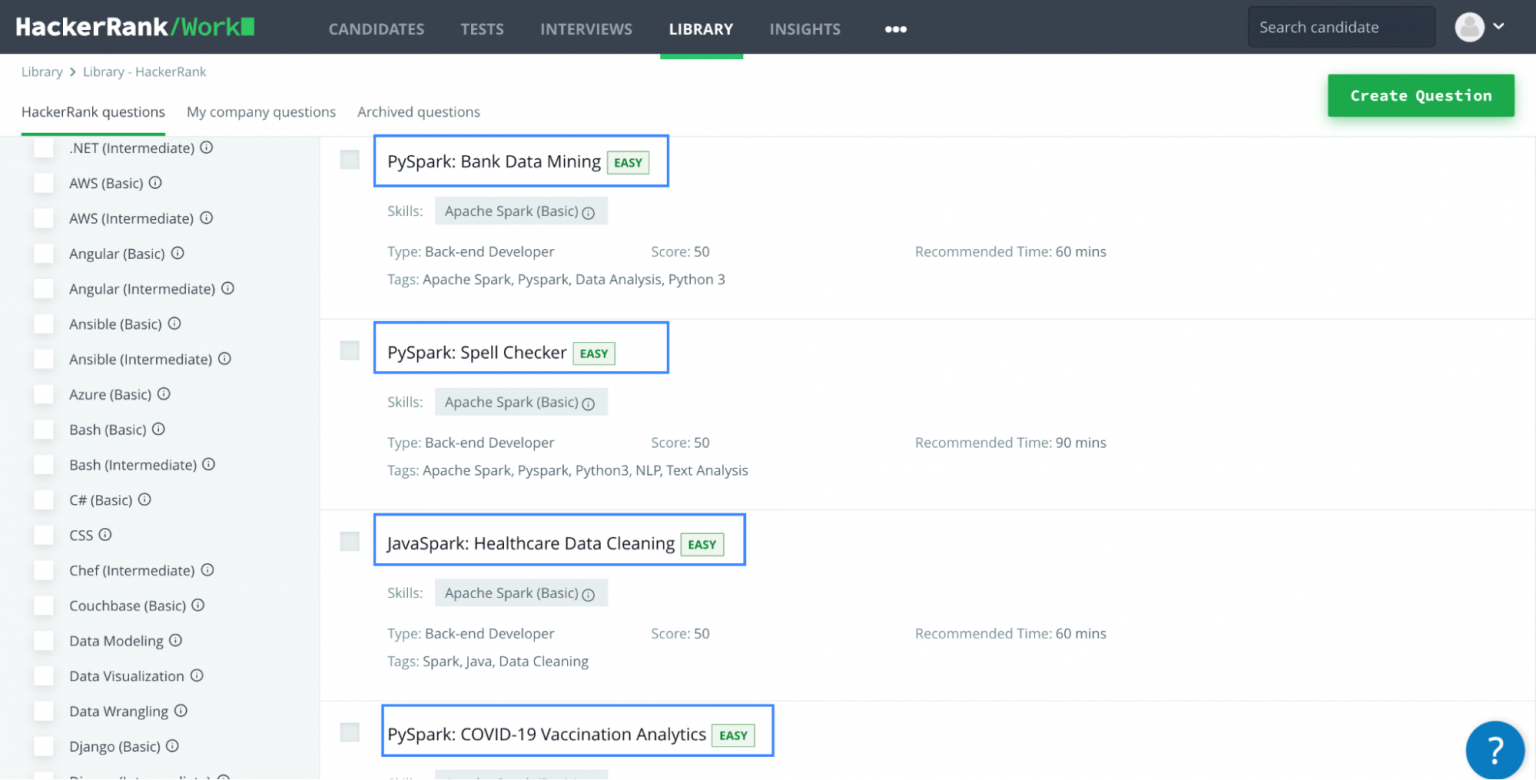The height and width of the screenshot is (780, 1536).
Task: Click the info icon next to Bash (Intermediate)
Action: (208, 464)
